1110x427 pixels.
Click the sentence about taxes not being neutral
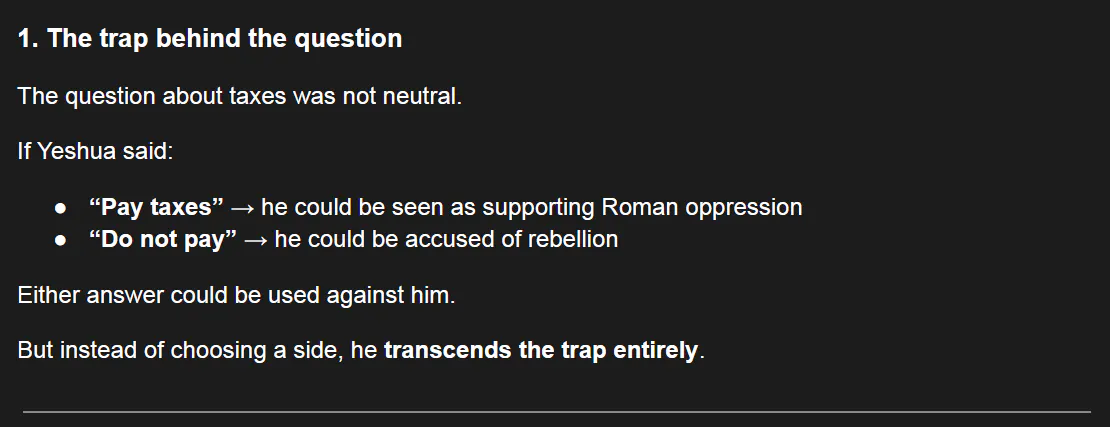(x=240, y=97)
